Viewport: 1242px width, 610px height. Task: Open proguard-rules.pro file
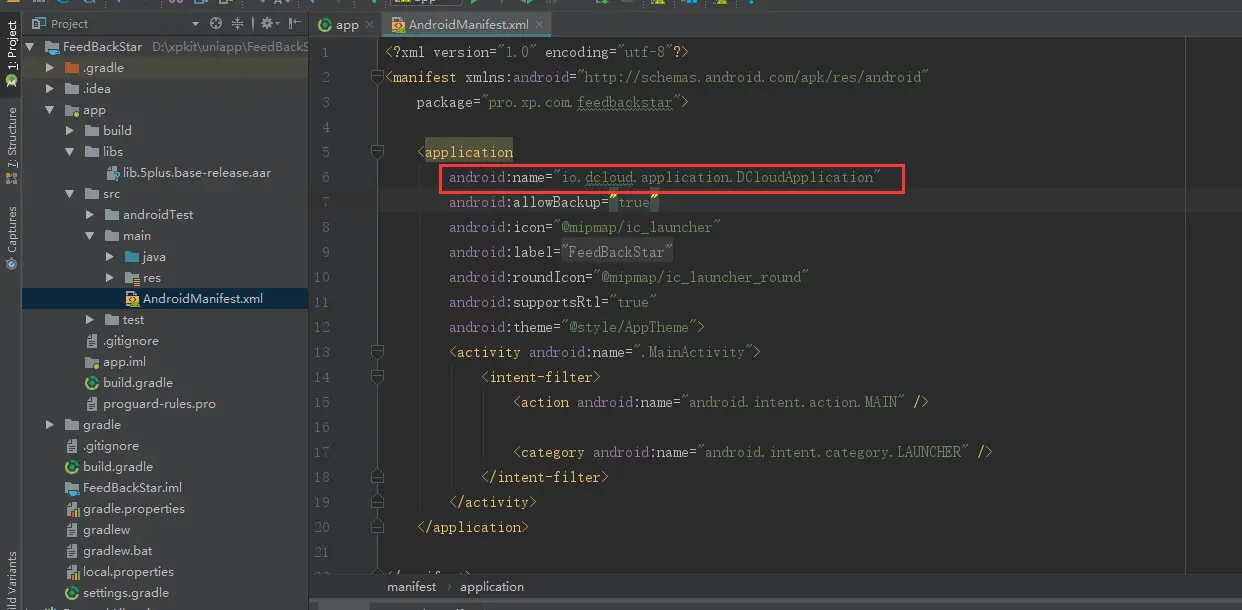pos(159,404)
